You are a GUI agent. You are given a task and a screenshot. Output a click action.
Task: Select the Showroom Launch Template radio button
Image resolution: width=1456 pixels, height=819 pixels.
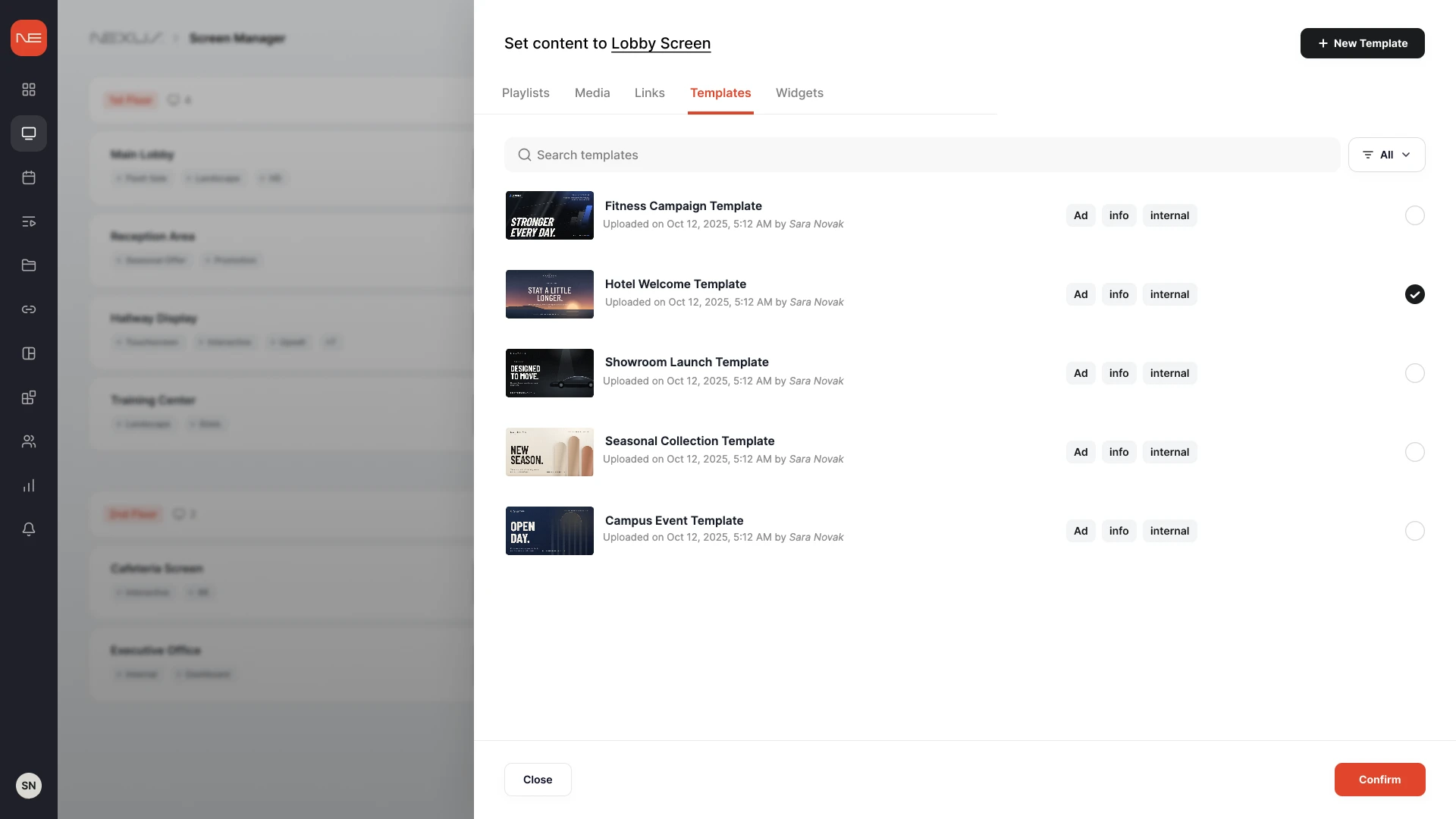(x=1414, y=373)
